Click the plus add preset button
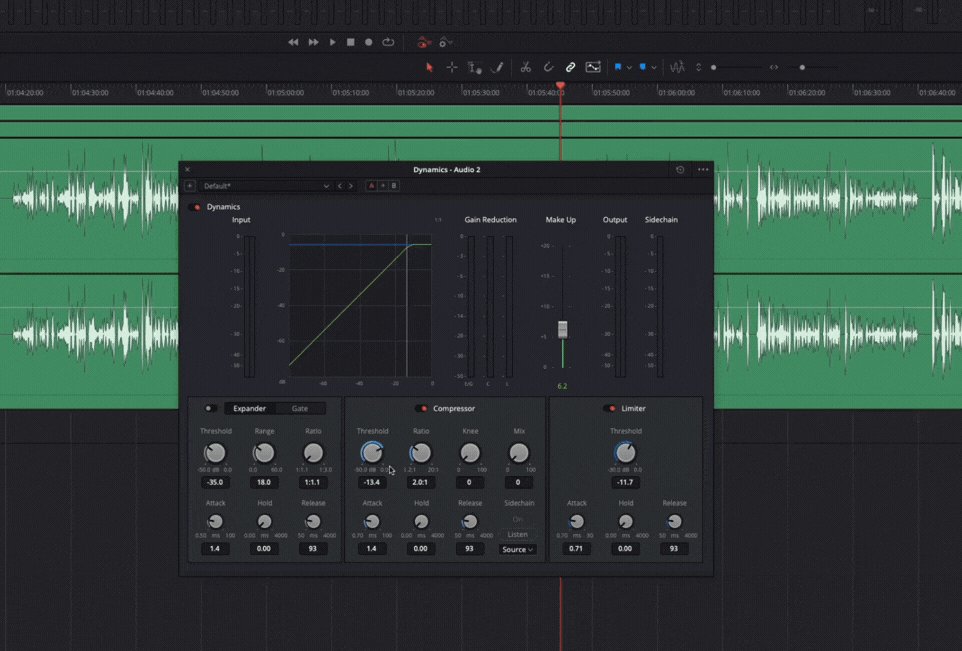This screenshot has height=651, width=962. tap(190, 185)
